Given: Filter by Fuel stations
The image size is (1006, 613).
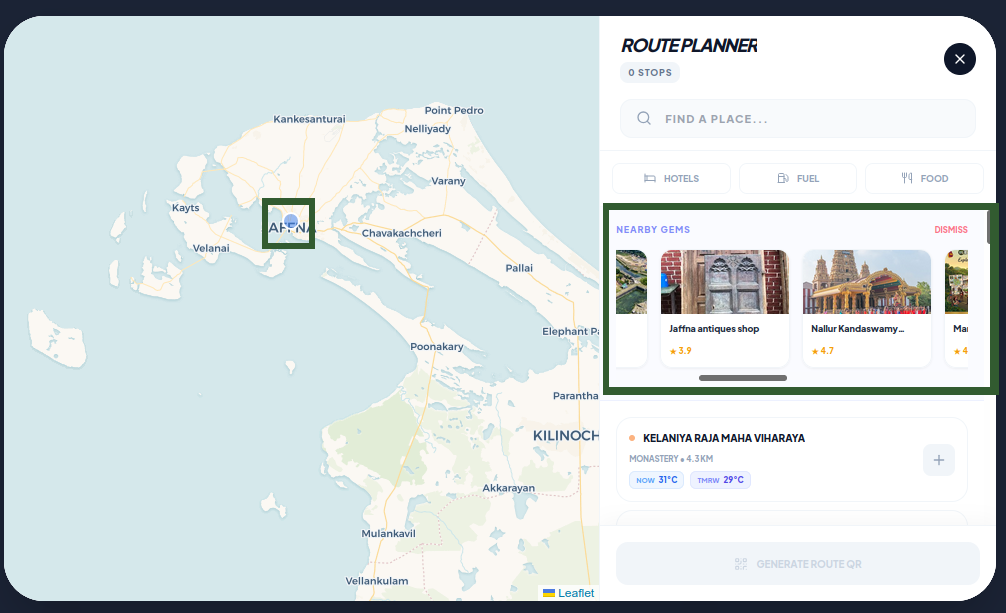Looking at the screenshot, I should click(x=797, y=178).
